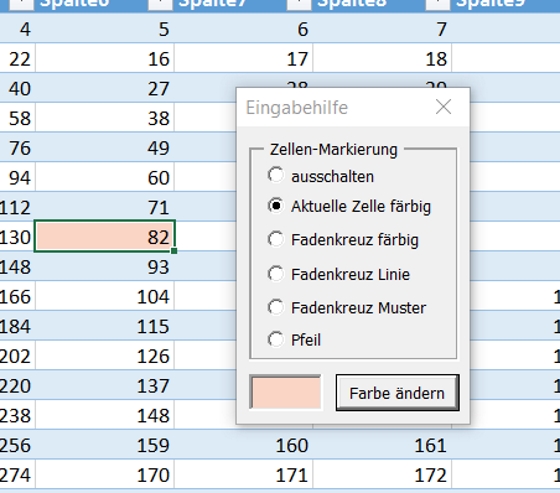The height and width of the screenshot is (493, 560).
Task: Click the 'Farbe ändern' button
Action: [397, 393]
